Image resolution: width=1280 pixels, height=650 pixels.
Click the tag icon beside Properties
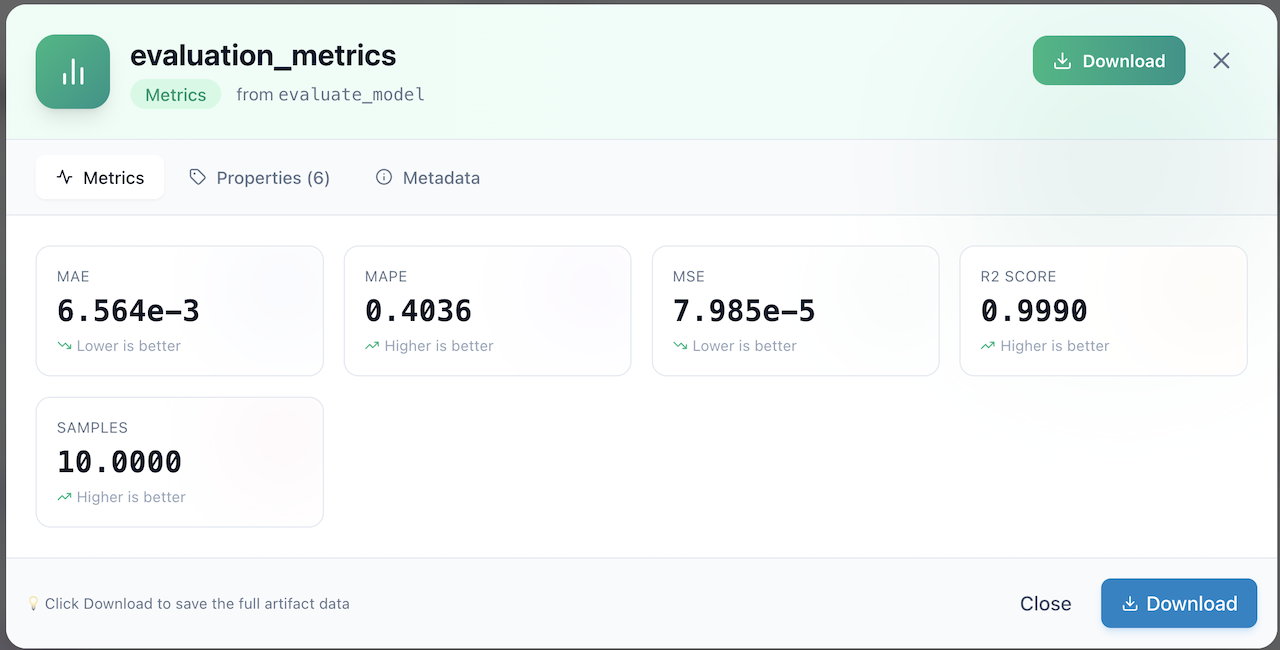[196, 177]
